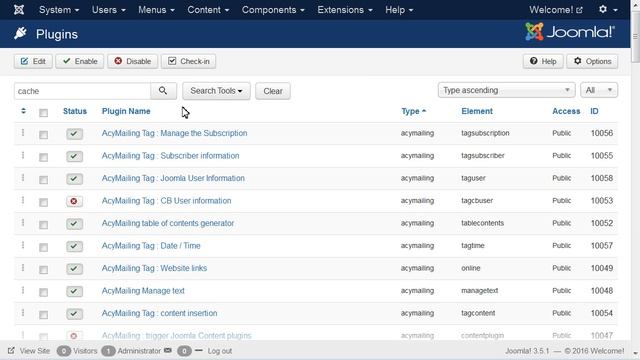Select checkbox for CB User information plugin
The width and height of the screenshot is (640, 360).
click(43, 202)
